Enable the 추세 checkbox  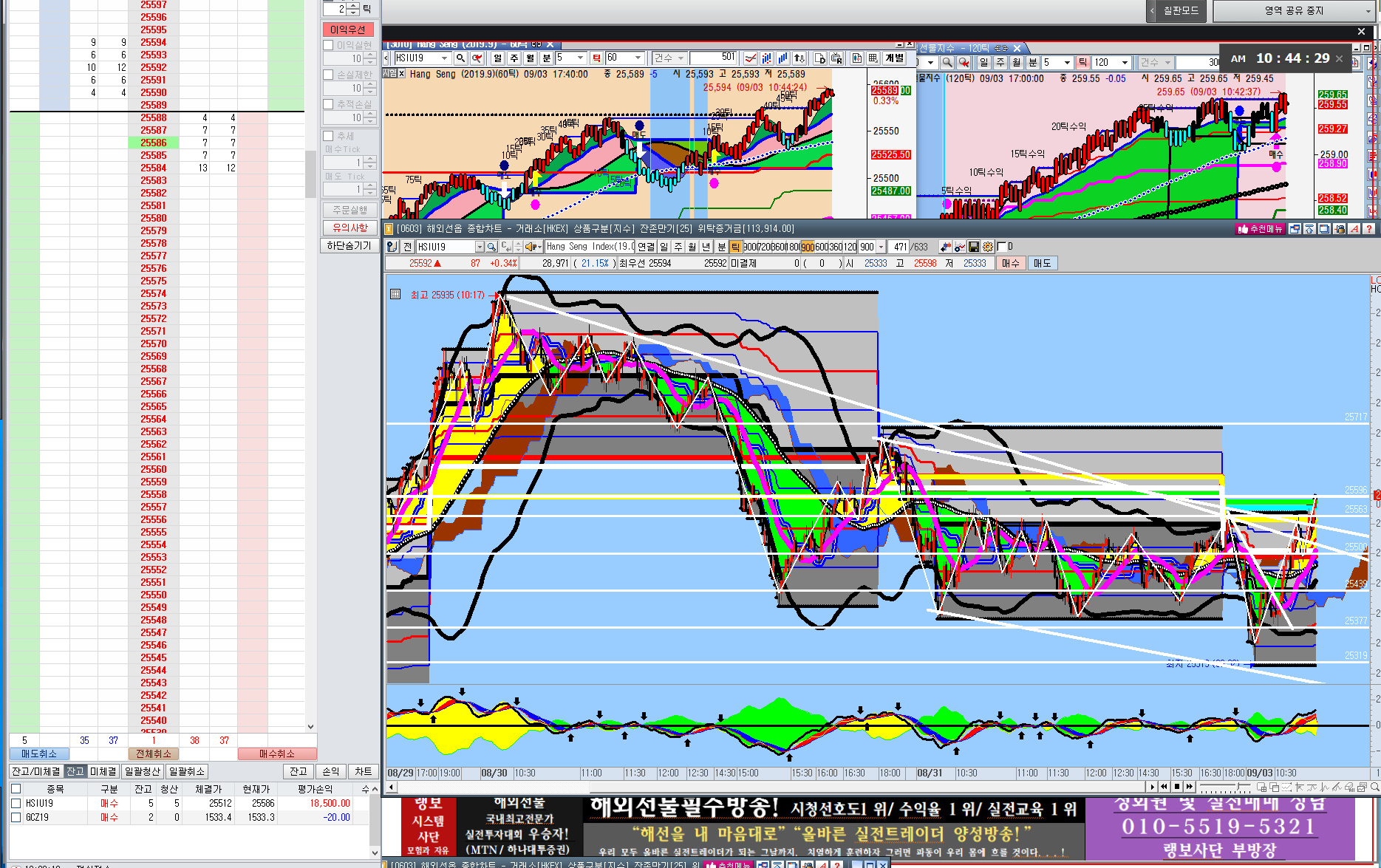pyautogui.click(x=328, y=136)
